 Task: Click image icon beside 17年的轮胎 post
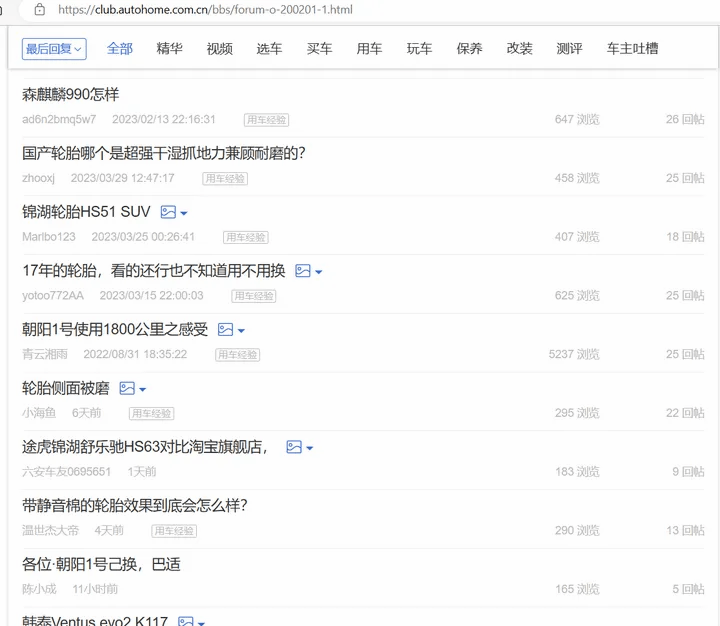coord(303,271)
